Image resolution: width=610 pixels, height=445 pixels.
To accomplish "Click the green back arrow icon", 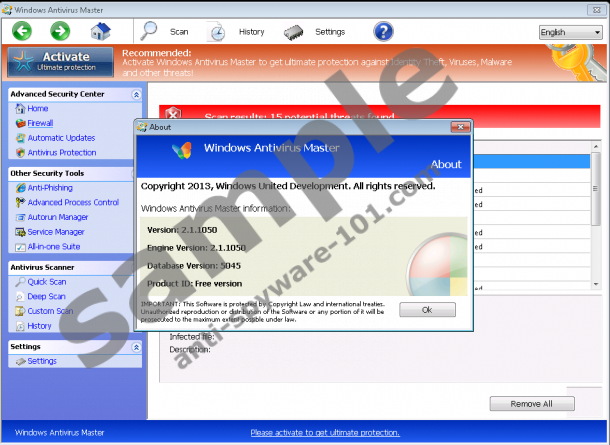I will 22,31.
